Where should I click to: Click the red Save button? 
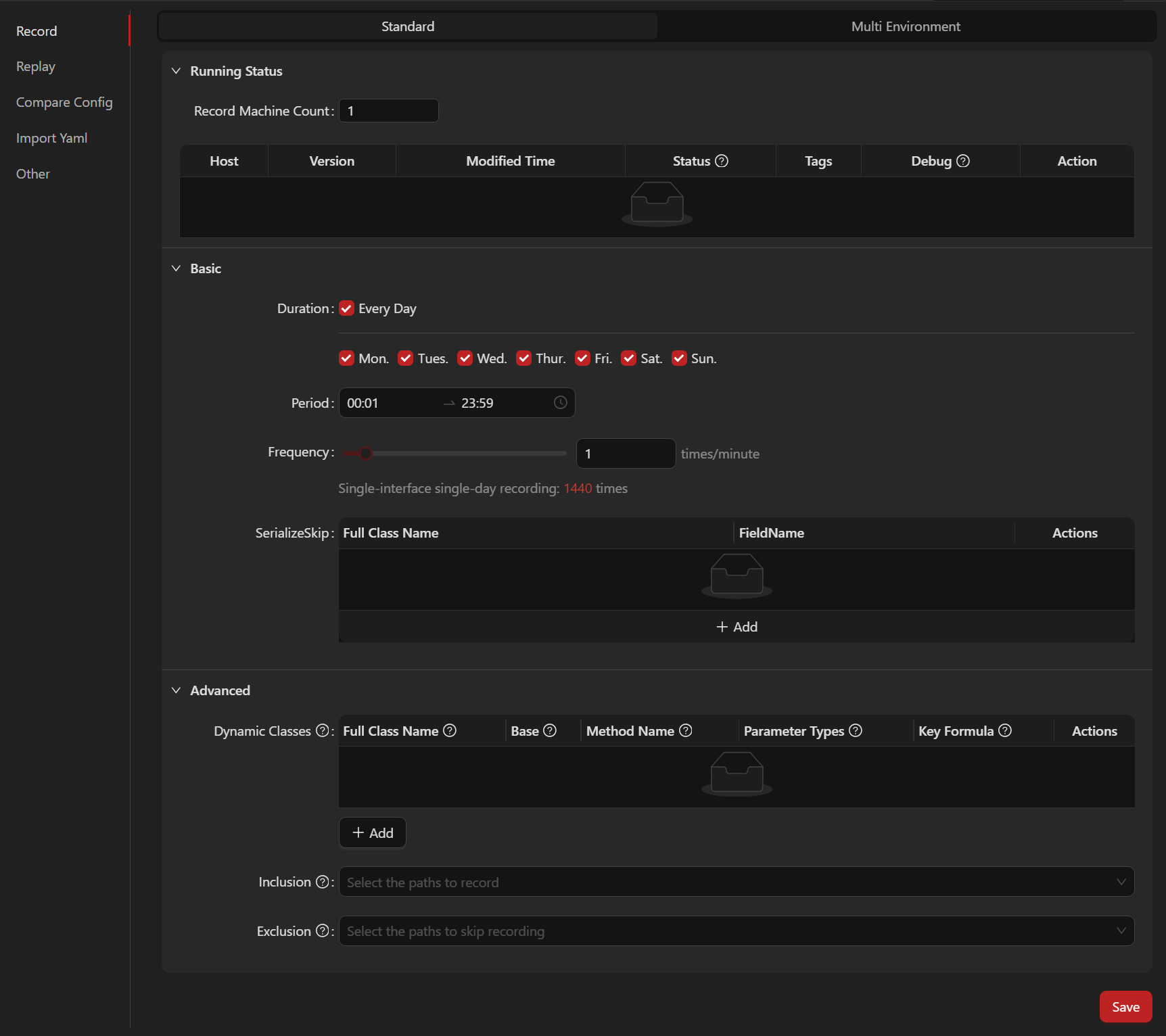(1125, 1007)
